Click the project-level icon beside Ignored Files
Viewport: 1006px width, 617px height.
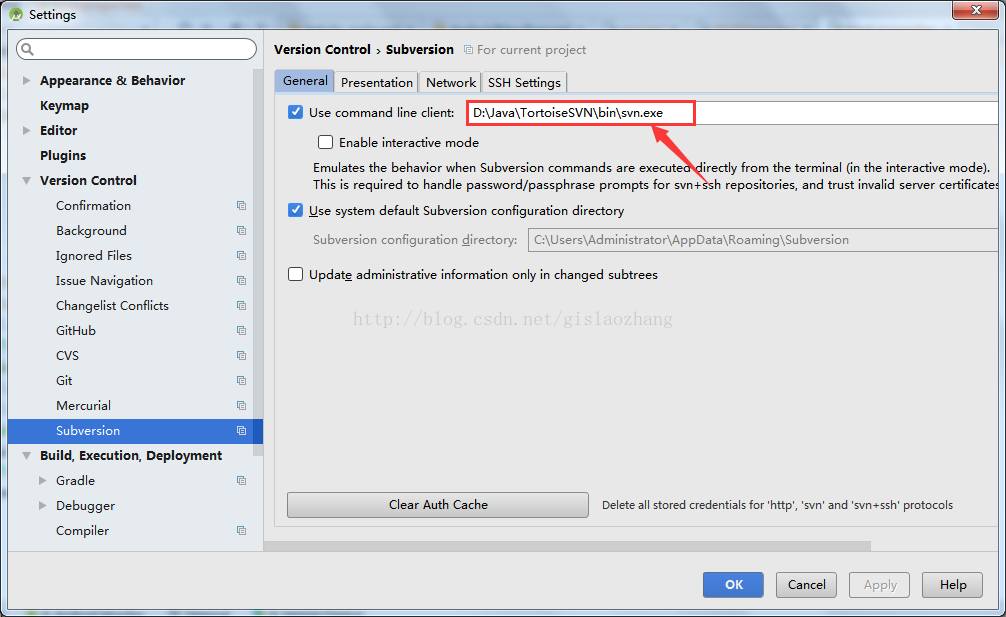(x=241, y=255)
